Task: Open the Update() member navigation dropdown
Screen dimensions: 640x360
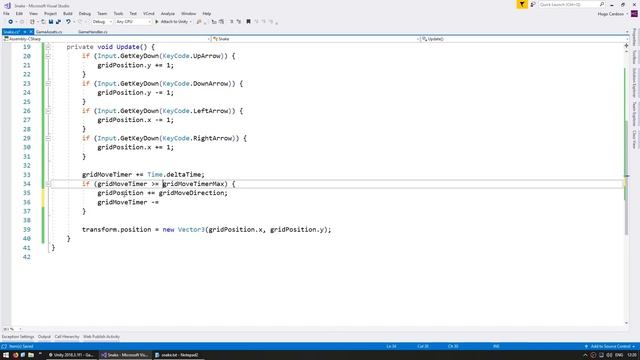Action: (x=524, y=39)
